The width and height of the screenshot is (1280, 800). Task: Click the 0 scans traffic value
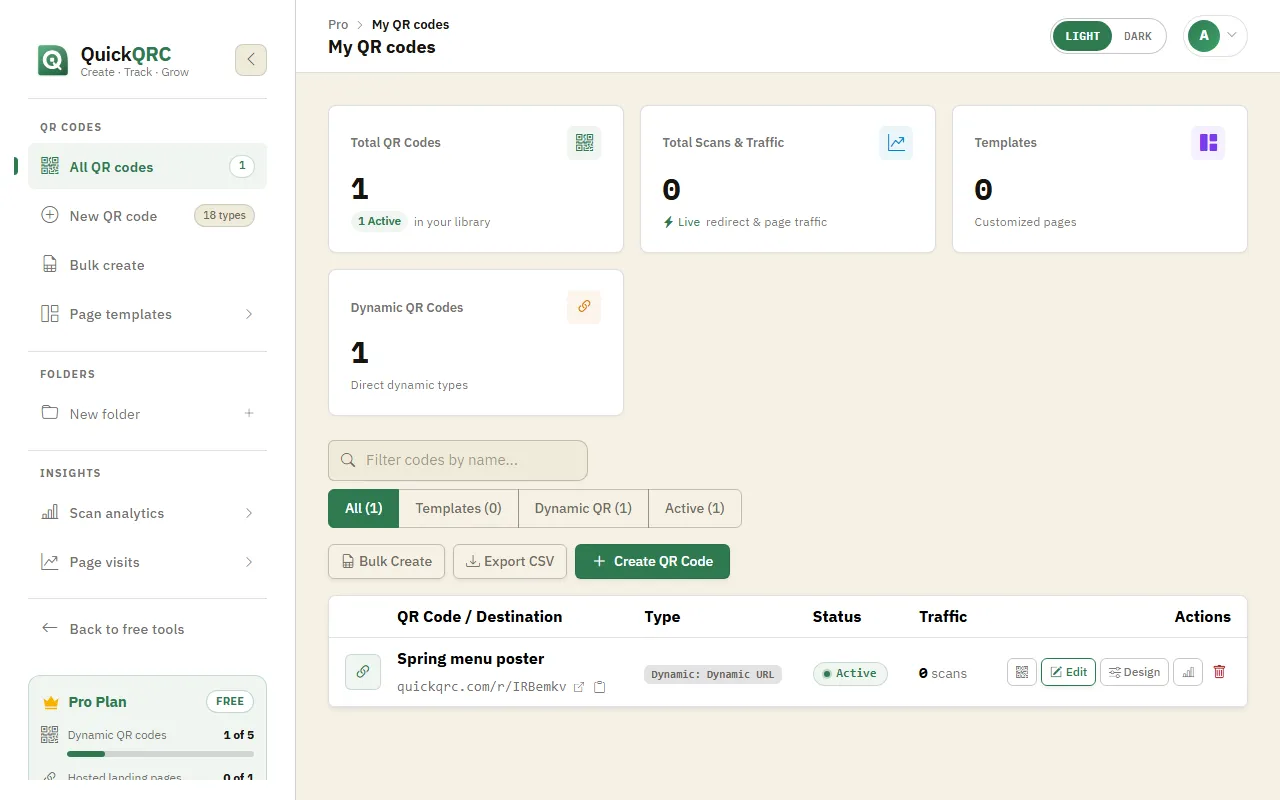point(943,673)
